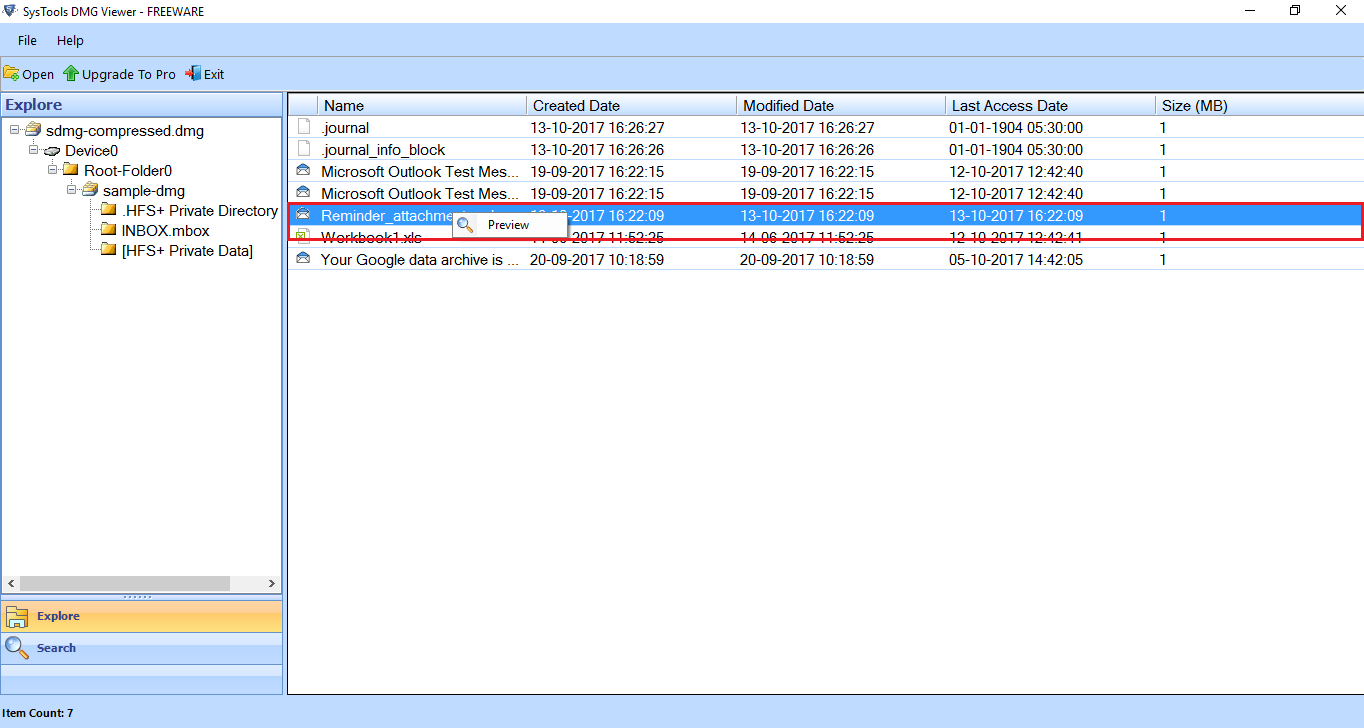Click the tree panel horizontal scrollbar thumb
This screenshot has height=728, width=1364.
pos(124,583)
